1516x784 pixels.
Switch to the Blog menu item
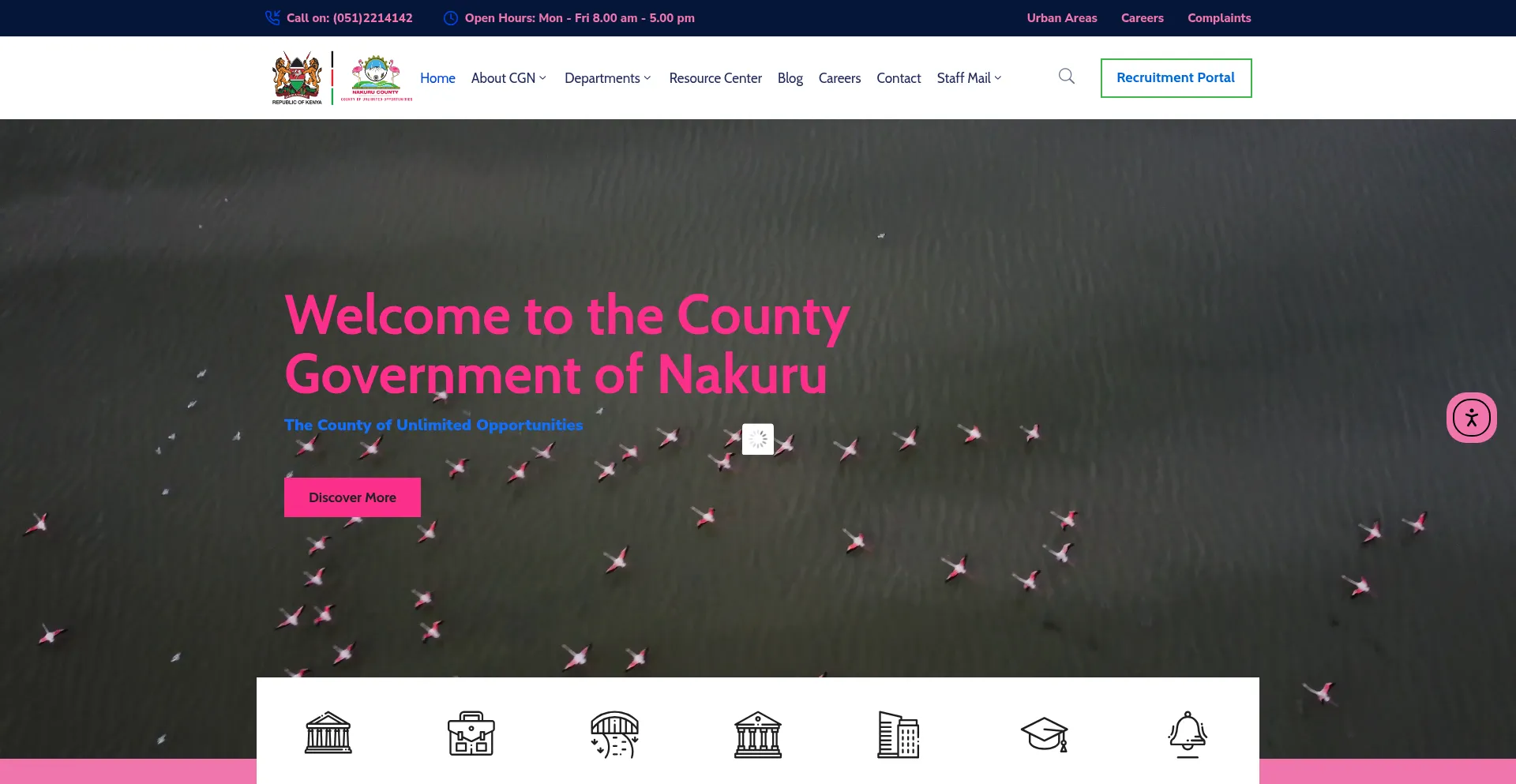[x=790, y=77]
